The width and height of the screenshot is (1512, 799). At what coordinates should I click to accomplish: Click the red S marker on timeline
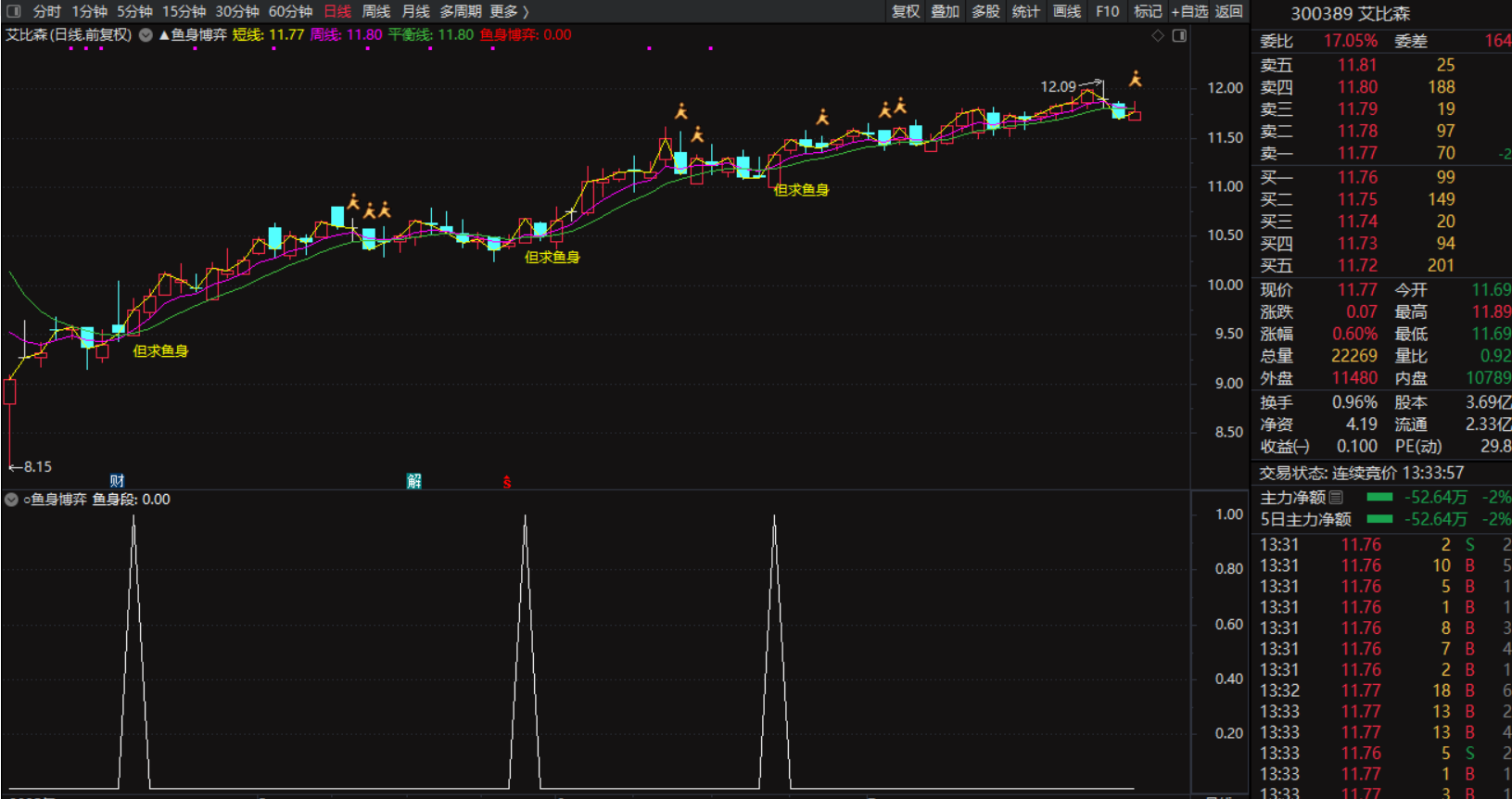tap(507, 481)
